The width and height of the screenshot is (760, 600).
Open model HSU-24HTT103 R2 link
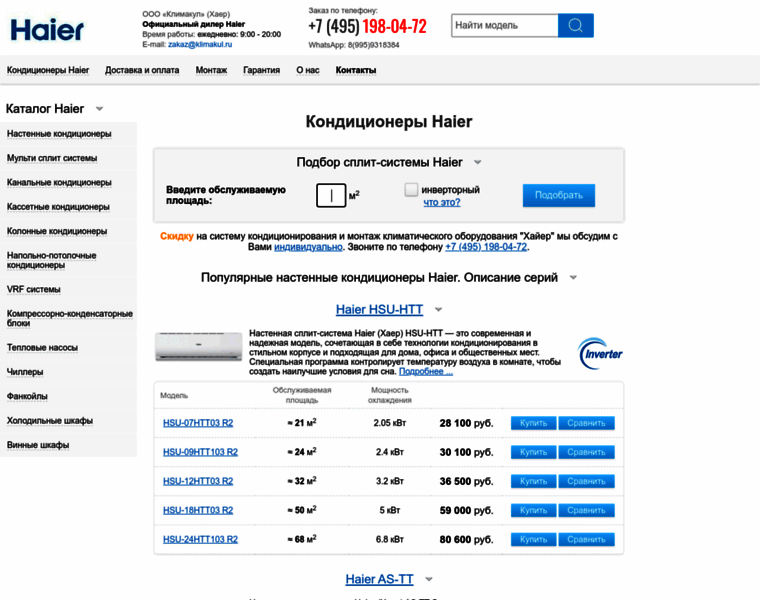(x=200, y=539)
